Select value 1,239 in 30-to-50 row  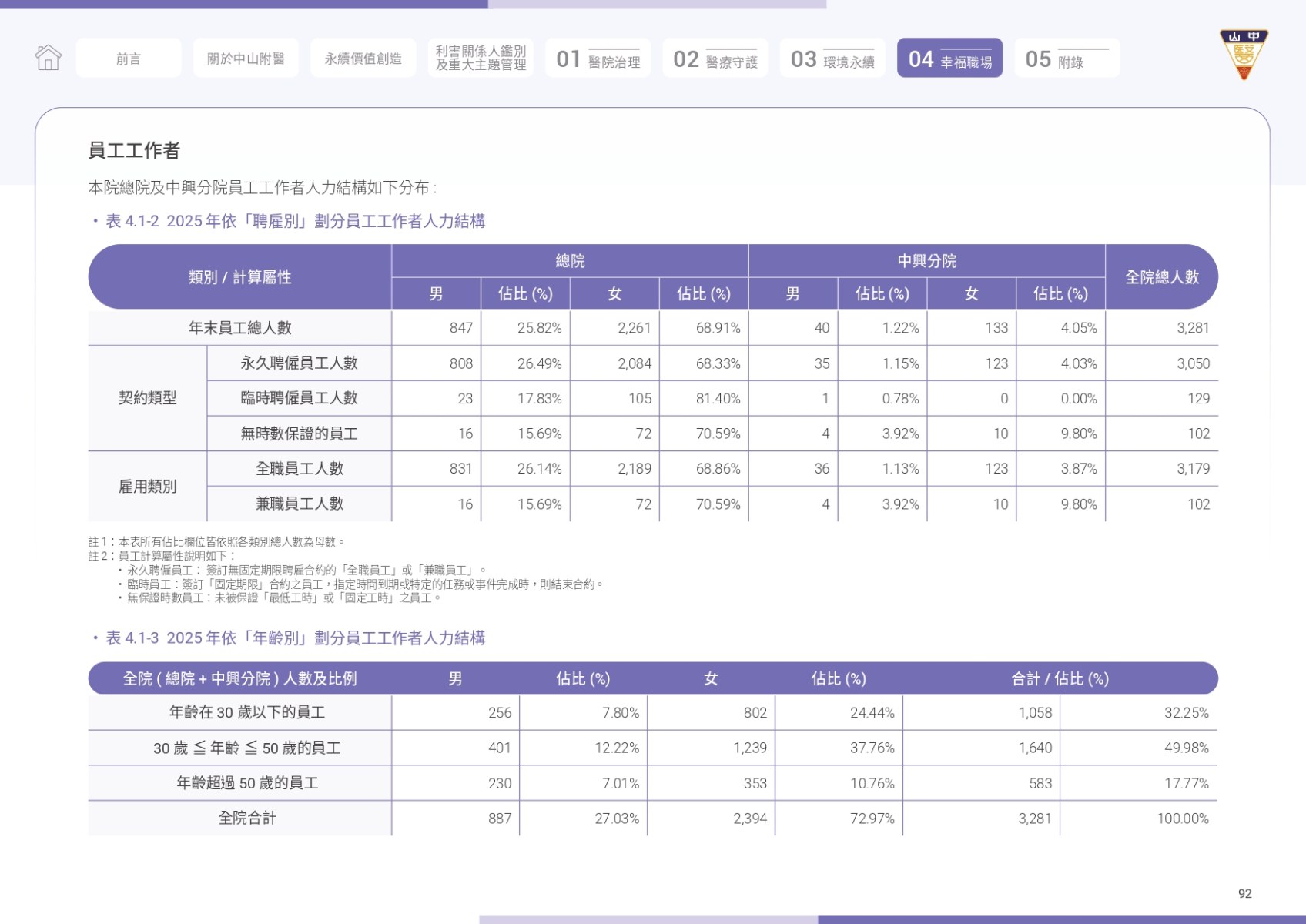tap(750, 748)
